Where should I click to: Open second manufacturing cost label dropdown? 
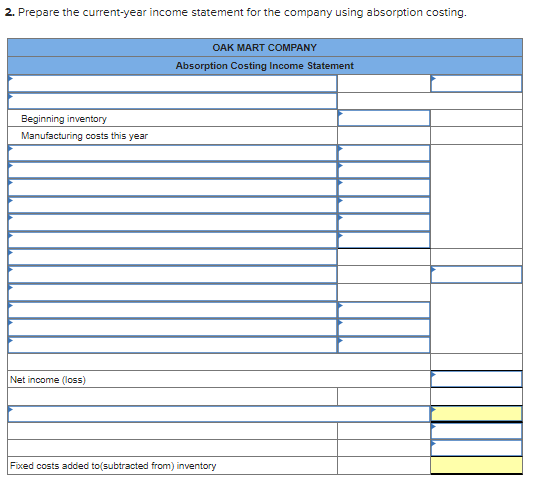(172, 170)
